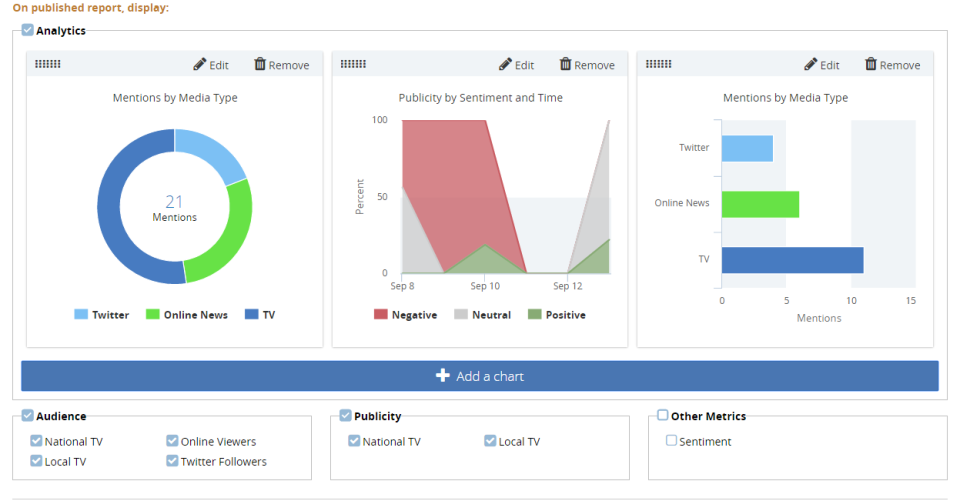Click the TV bar in the bar chart
960x501 pixels.
pos(792,260)
